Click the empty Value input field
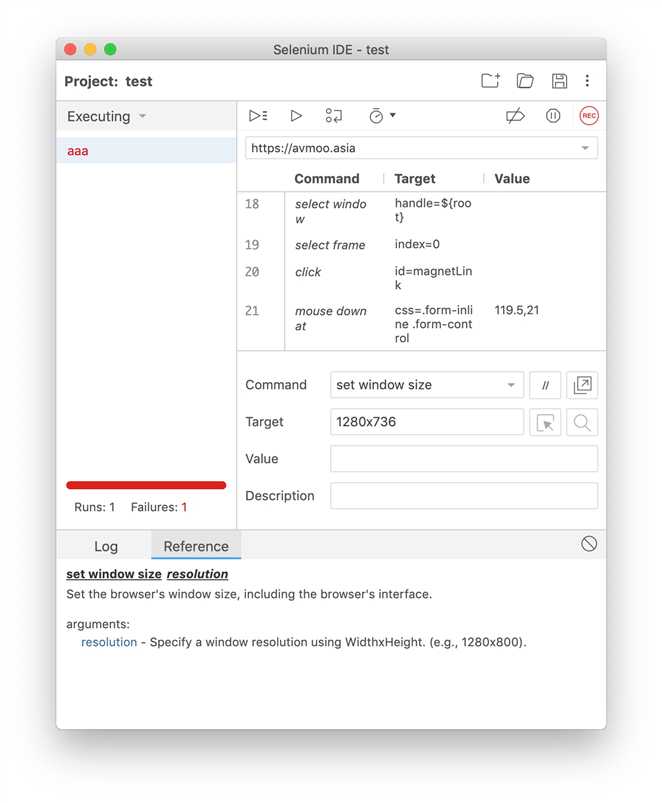This screenshot has height=803, width=662. coord(464,459)
